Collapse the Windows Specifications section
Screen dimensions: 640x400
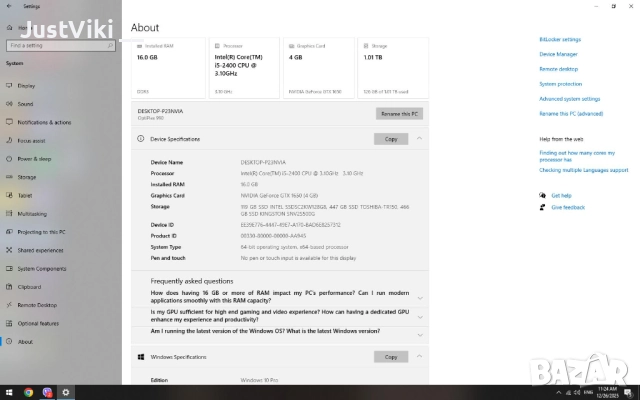pos(419,357)
